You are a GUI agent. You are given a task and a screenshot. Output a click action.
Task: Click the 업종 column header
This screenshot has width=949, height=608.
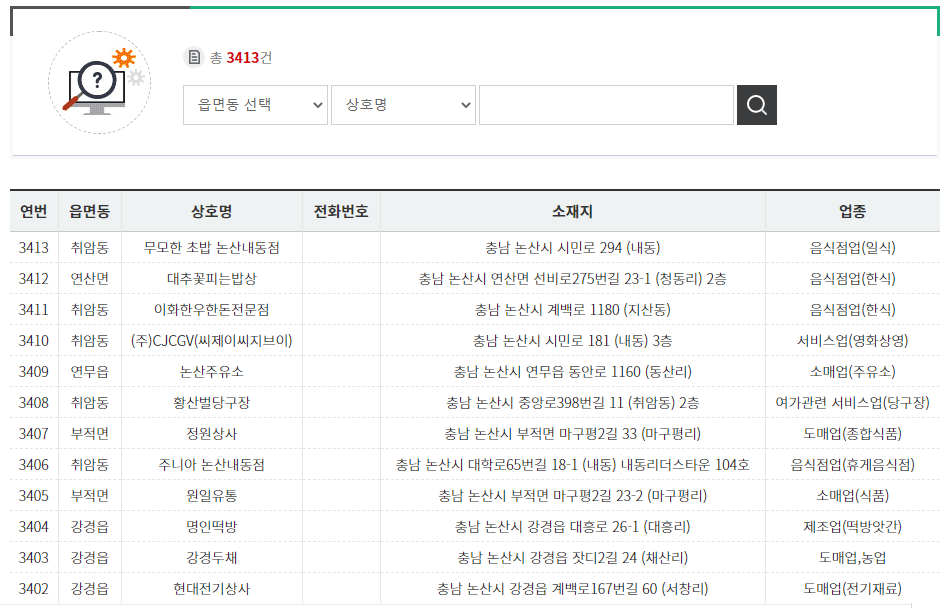click(852, 211)
